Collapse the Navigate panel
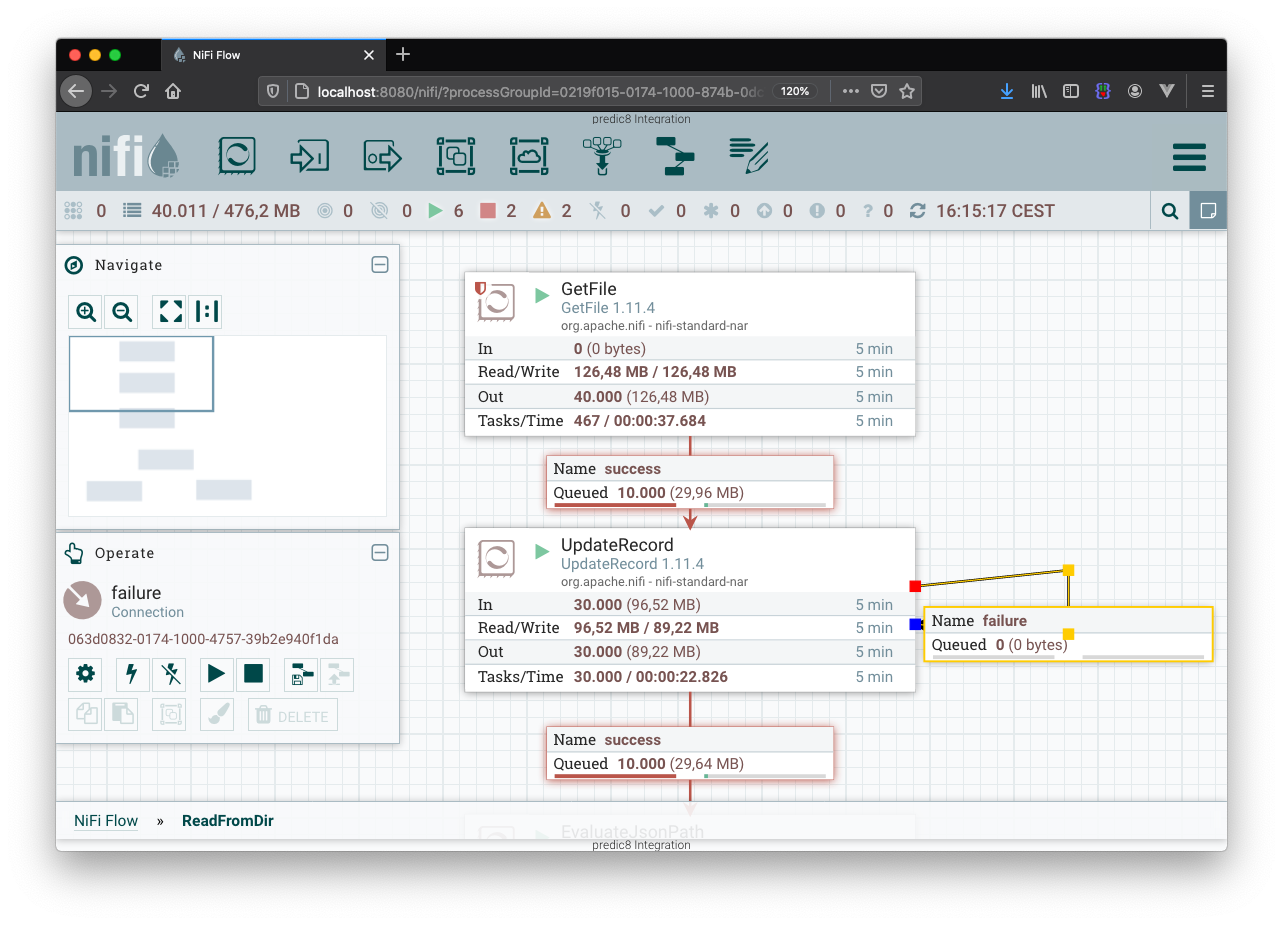This screenshot has height=925, width=1283. click(x=380, y=265)
